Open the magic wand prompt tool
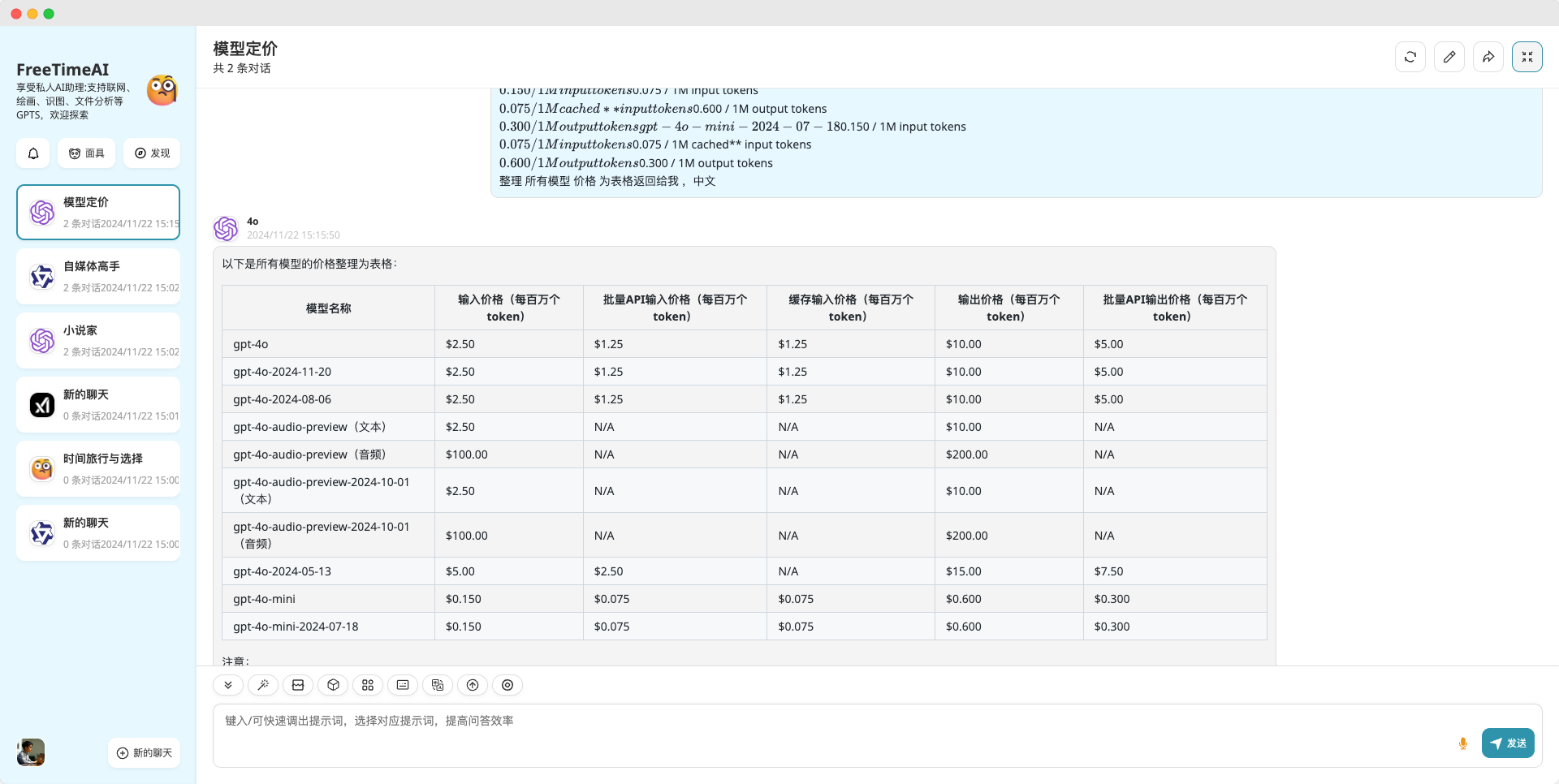This screenshot has height=784, width=1559. click(263, 685)
